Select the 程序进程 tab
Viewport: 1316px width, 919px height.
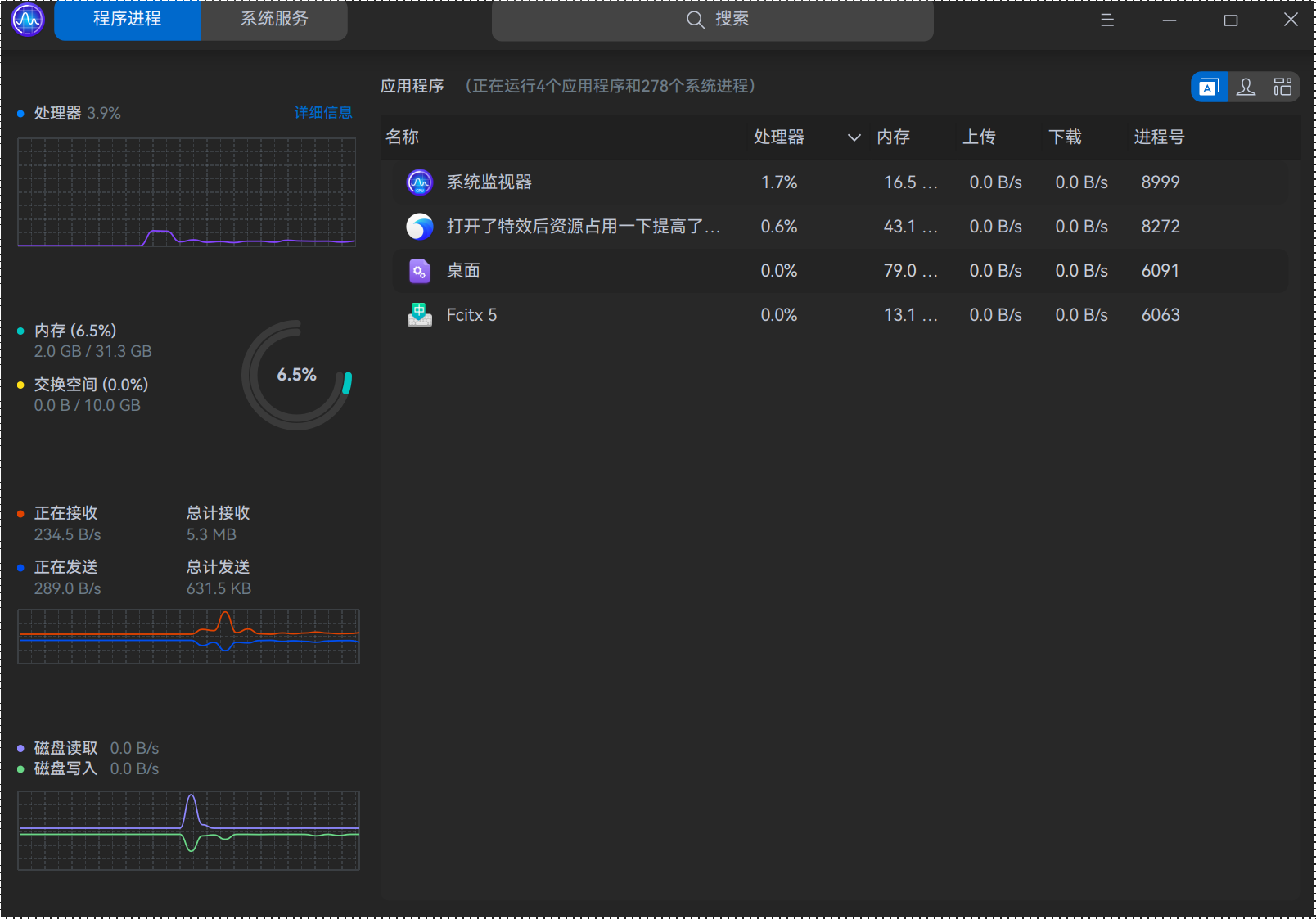coord(127,18)
